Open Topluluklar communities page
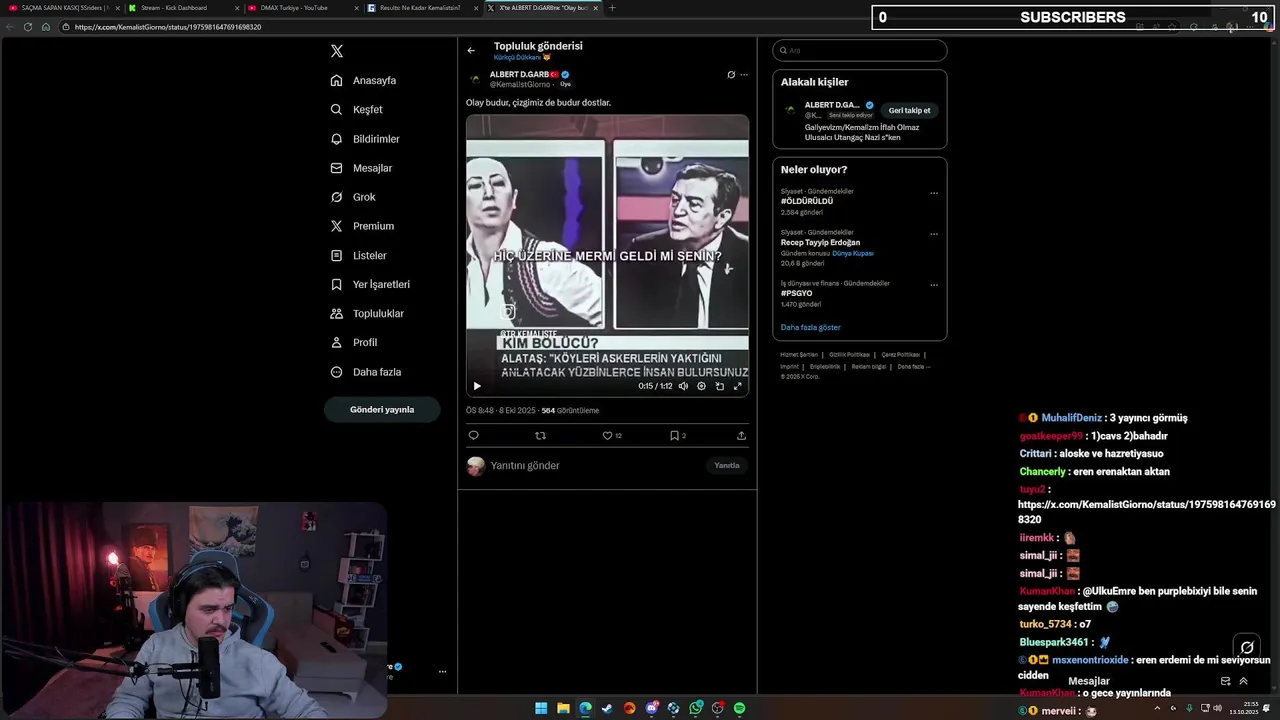The height and width of the screenshot is (720, 1280). click(x=367, y=313)
